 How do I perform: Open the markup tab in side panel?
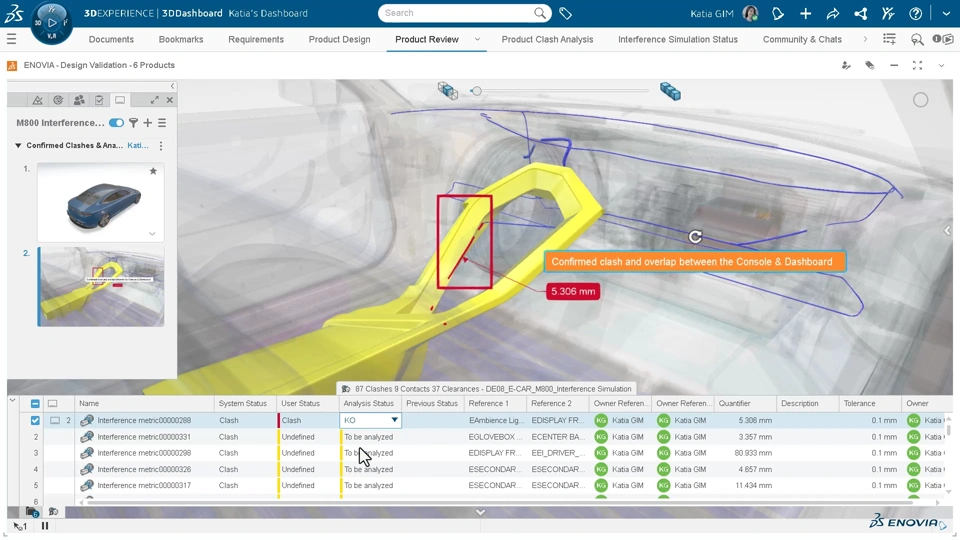(x=37, y=100)
